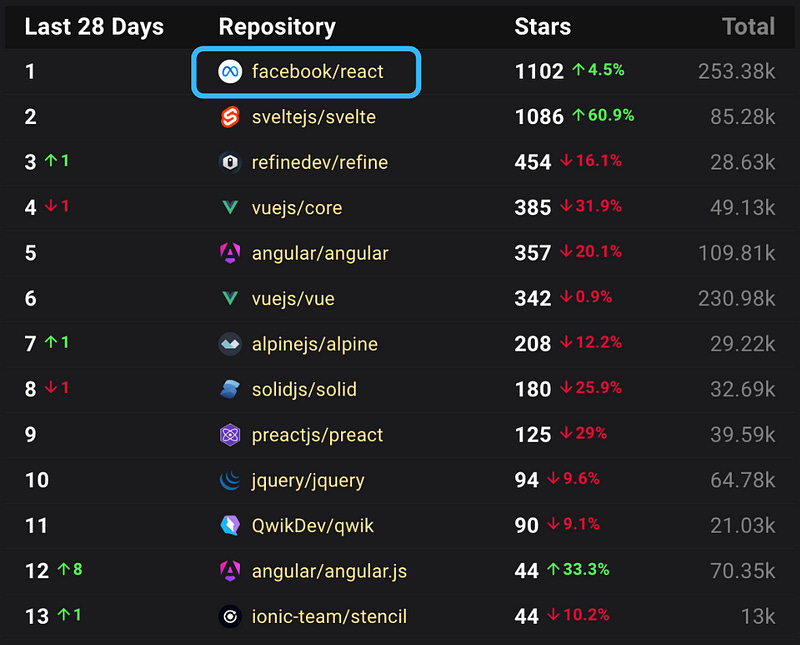This screenshot has height=645, width=800.
Task: Click the 1086 stars value
Action: pos(539,117)
